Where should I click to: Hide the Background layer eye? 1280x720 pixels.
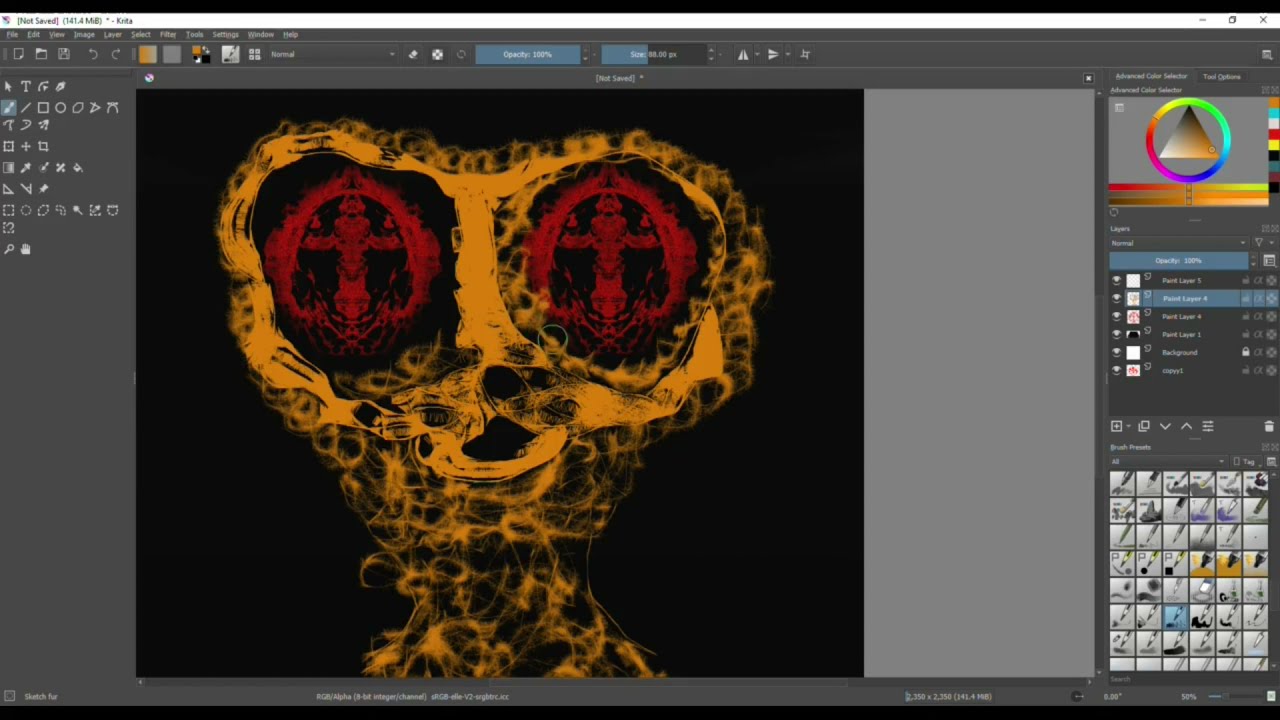pyautogui.click(x=1117, y=353)
